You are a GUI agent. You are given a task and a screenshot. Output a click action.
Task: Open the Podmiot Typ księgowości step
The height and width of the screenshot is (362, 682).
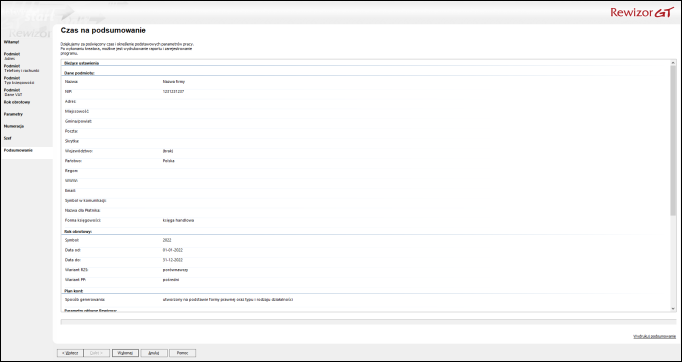click(19, 80)
